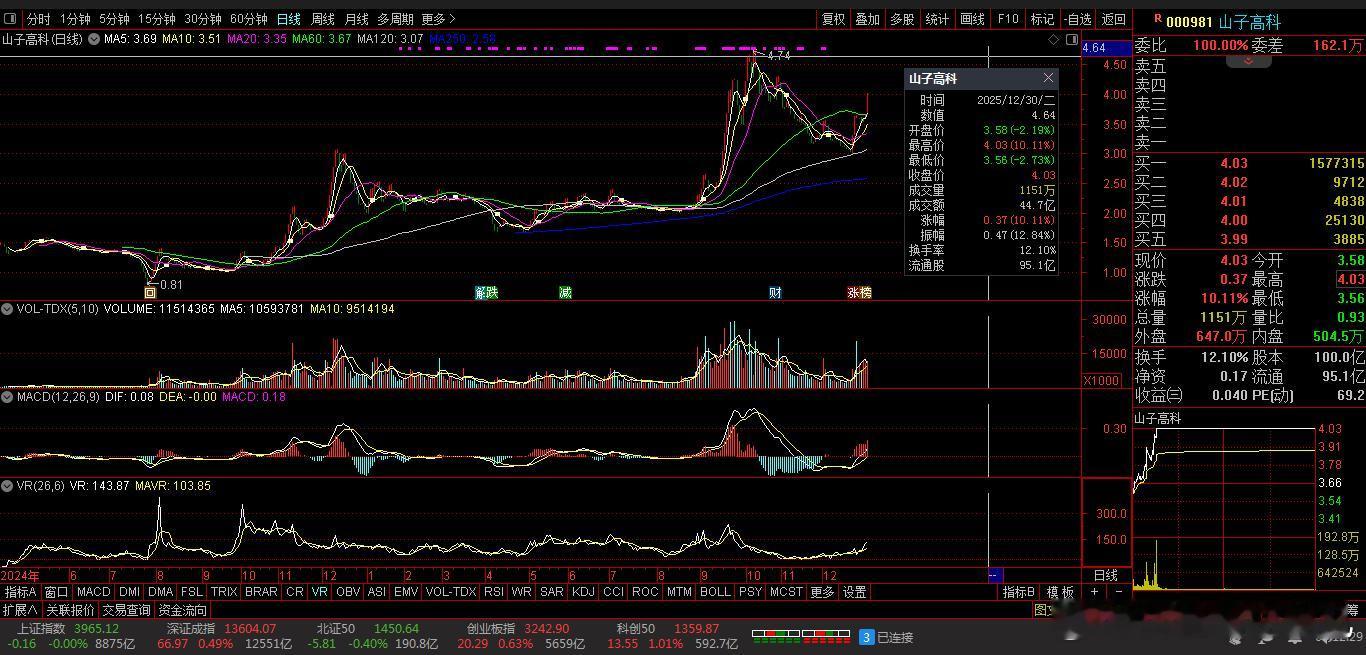Image resolution: width=1366 pixels, height=655 pixels.
Task: Click the 减 marker below the chart
Action: click(x=565, y=293)
